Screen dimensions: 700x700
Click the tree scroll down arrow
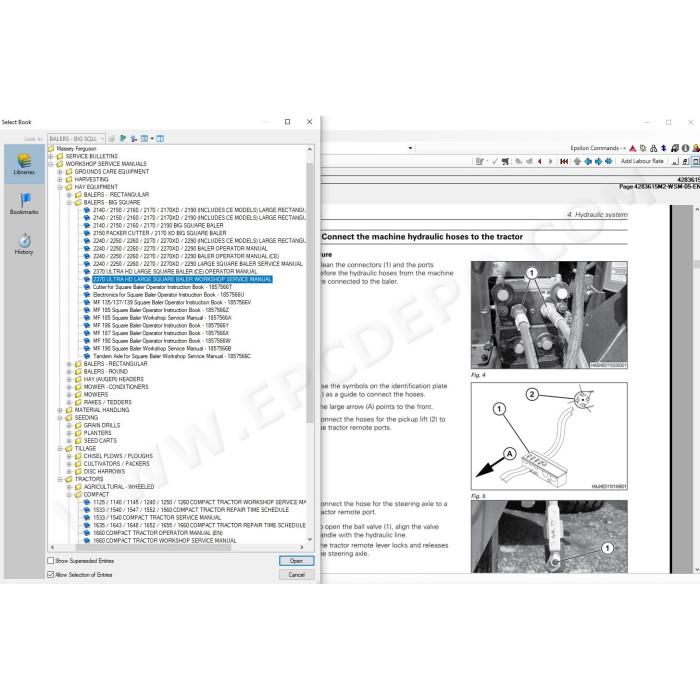coord(309,539)
